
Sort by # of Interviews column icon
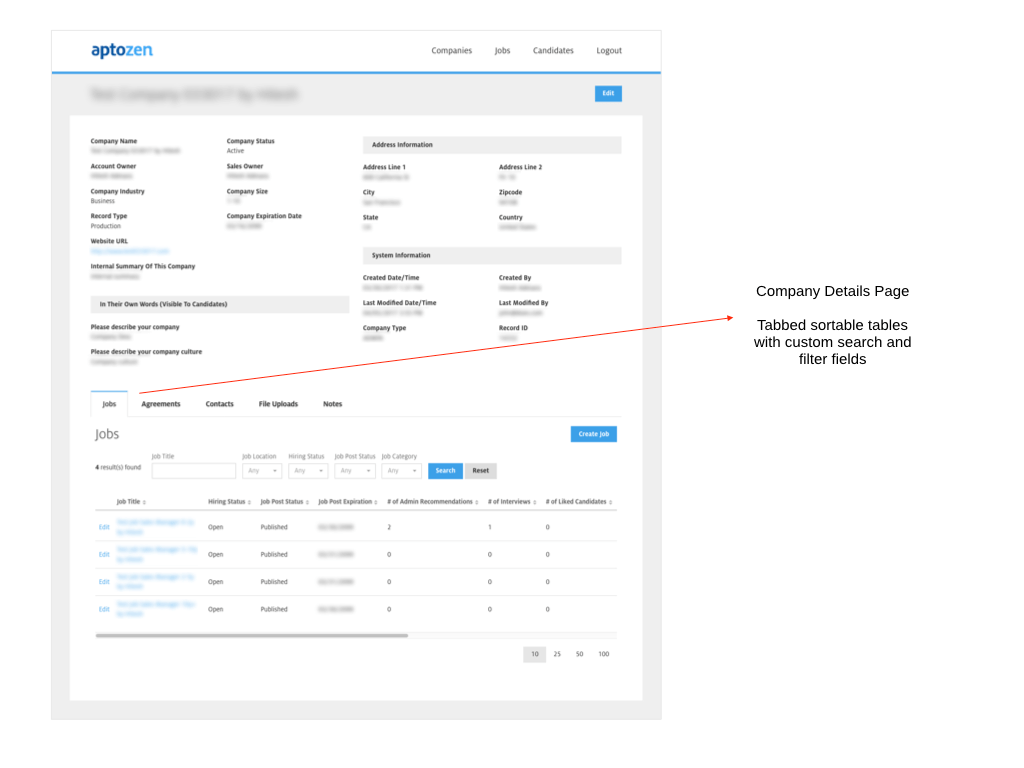(536, 502)
